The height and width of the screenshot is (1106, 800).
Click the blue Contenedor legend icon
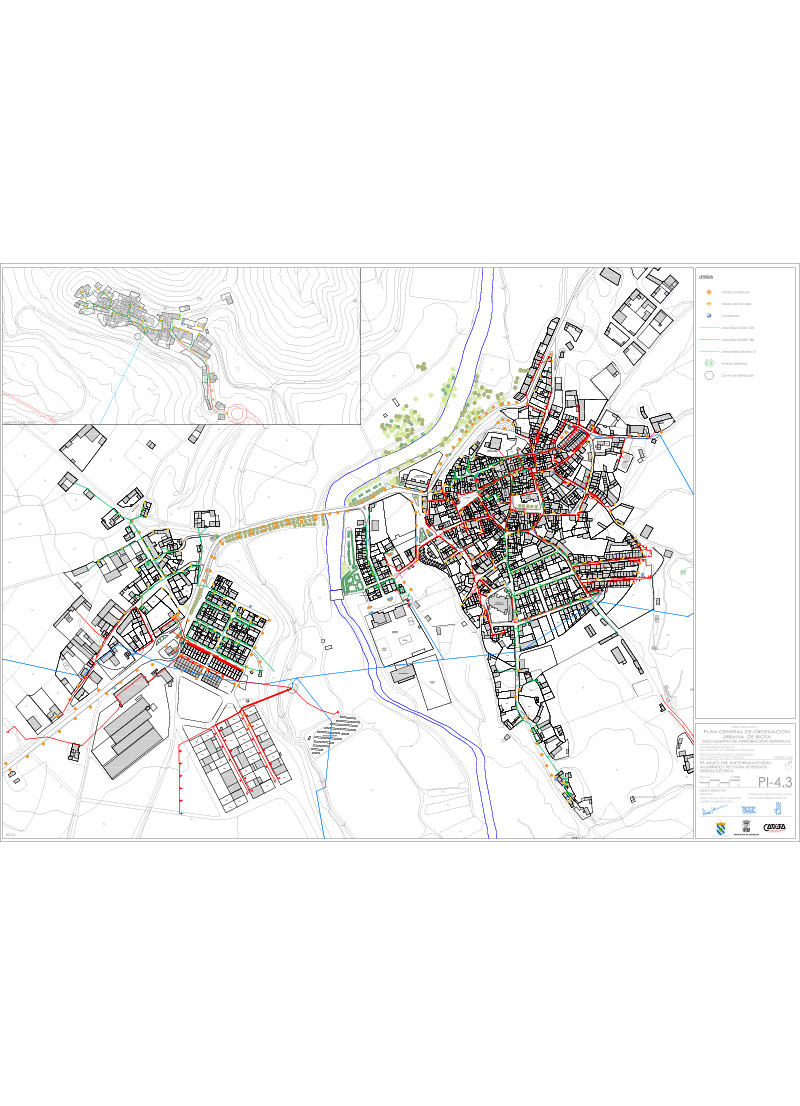coord(707,314)
